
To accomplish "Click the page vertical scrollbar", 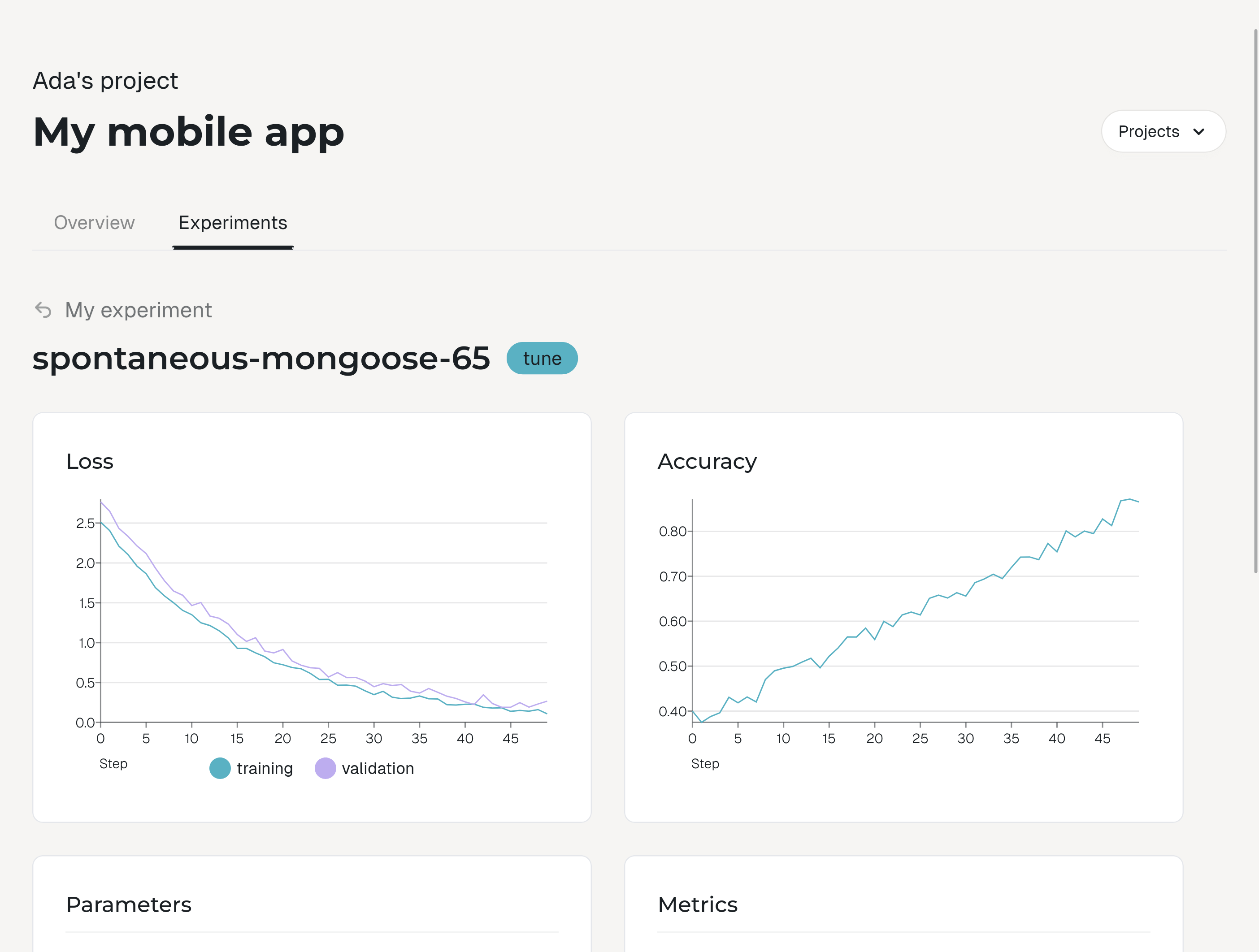I will tap(1255, 302).
